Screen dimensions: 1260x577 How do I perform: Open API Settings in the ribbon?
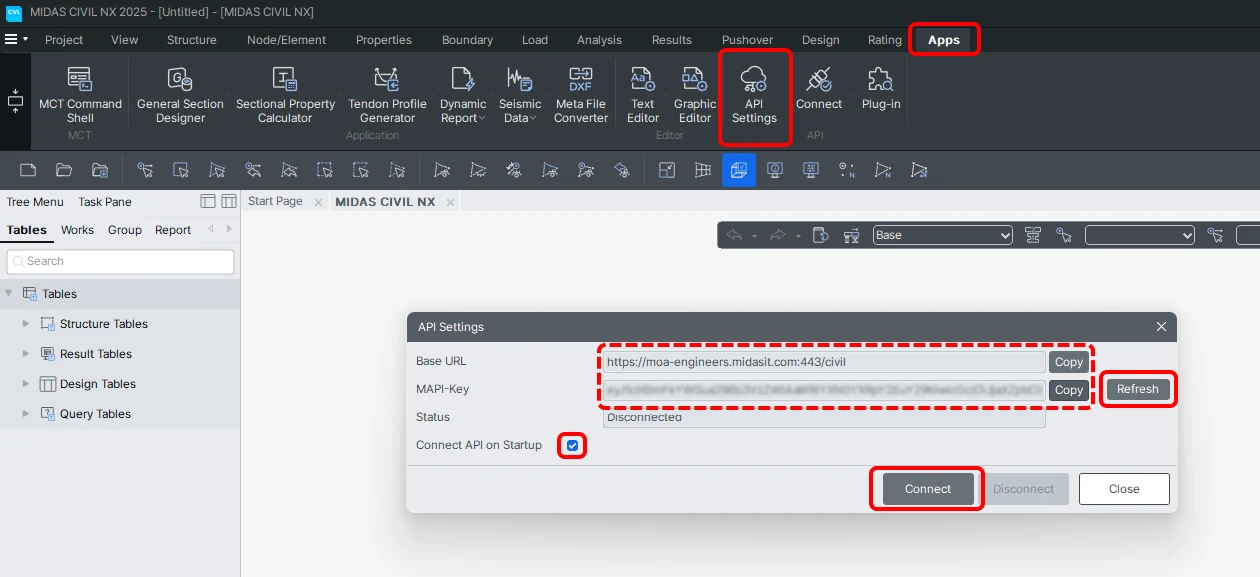(754, 95)
